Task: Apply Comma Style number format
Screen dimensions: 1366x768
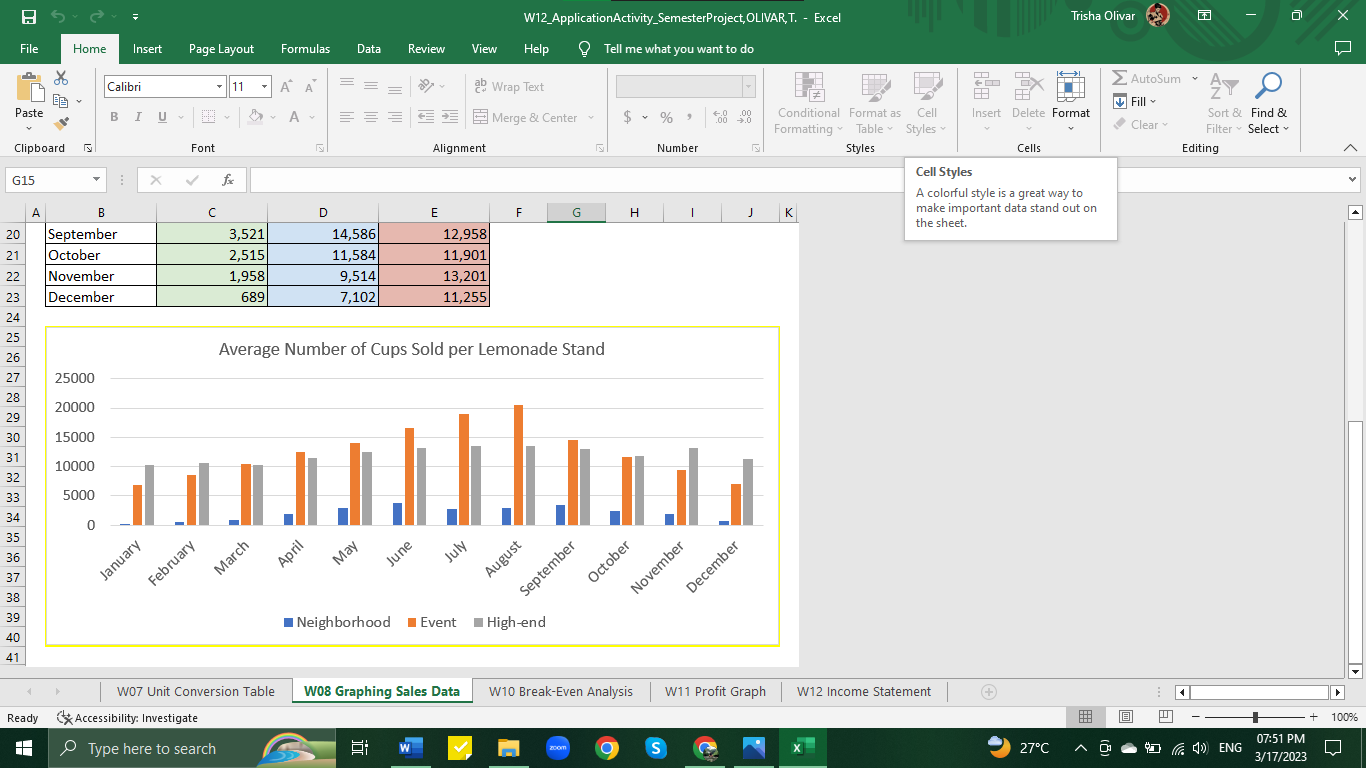Action: tap(692, 117)
